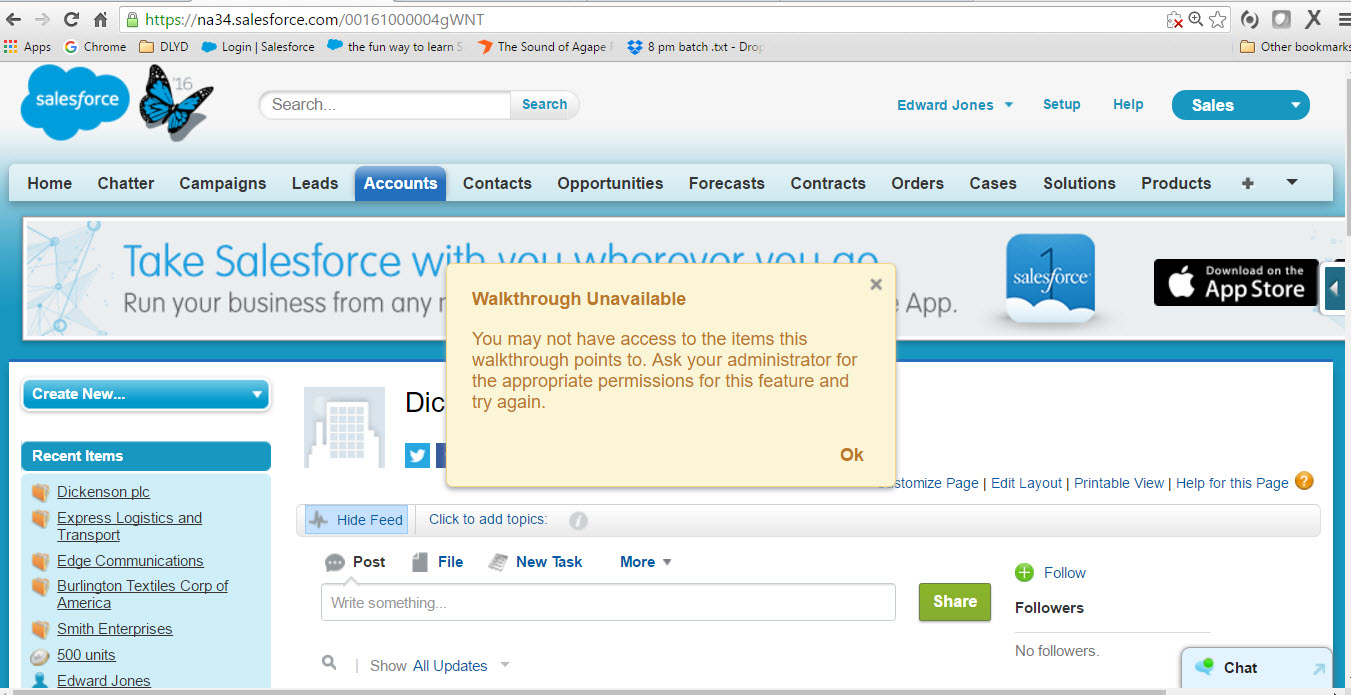Viewport: 1351px width, 695px height.
Task: Open Dickenson plc from Recent Items
Action: pyautogui.click(x=103, y=491)
